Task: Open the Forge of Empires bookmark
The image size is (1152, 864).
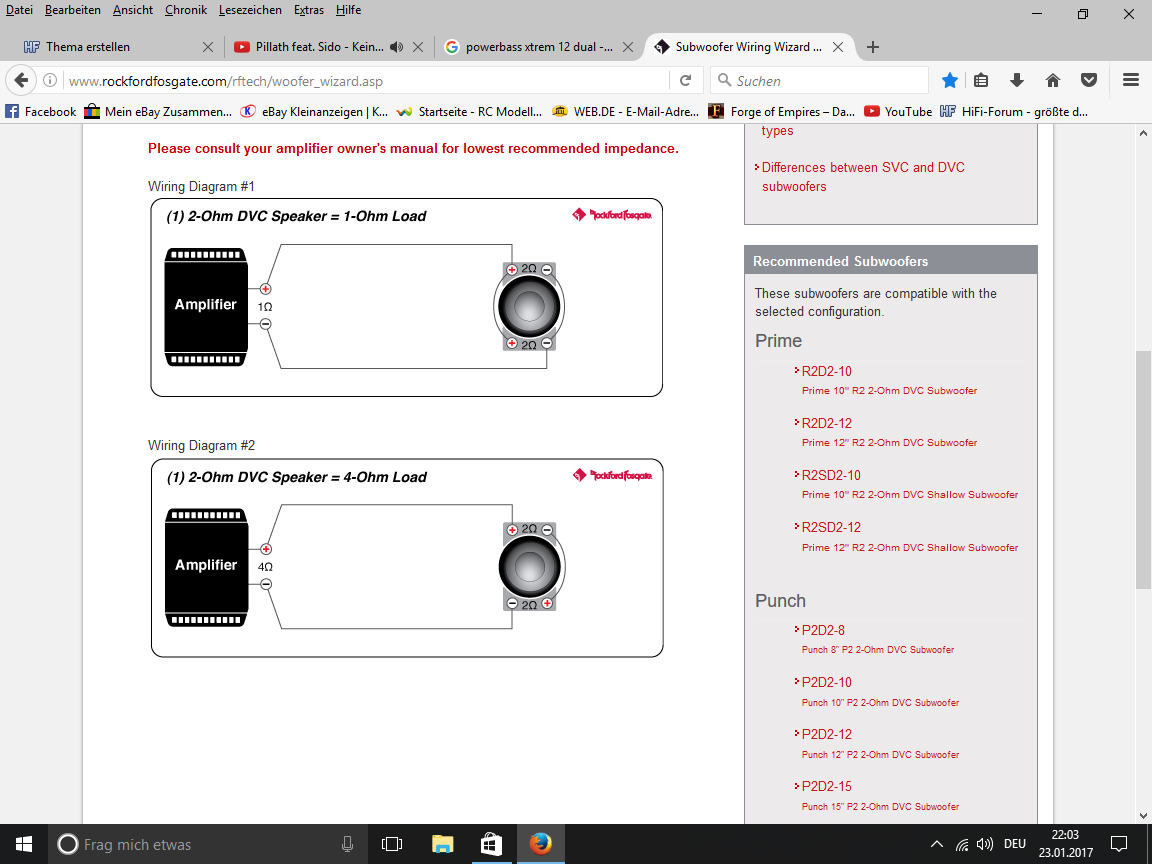Action: pos(782,112)
